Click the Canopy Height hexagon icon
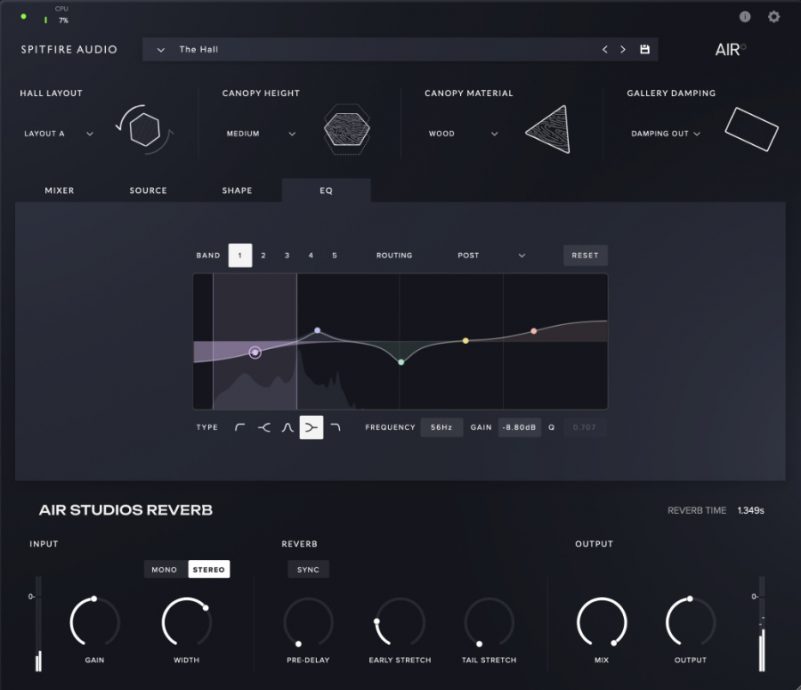The image size is (801, 690). [x=347, y=130]
